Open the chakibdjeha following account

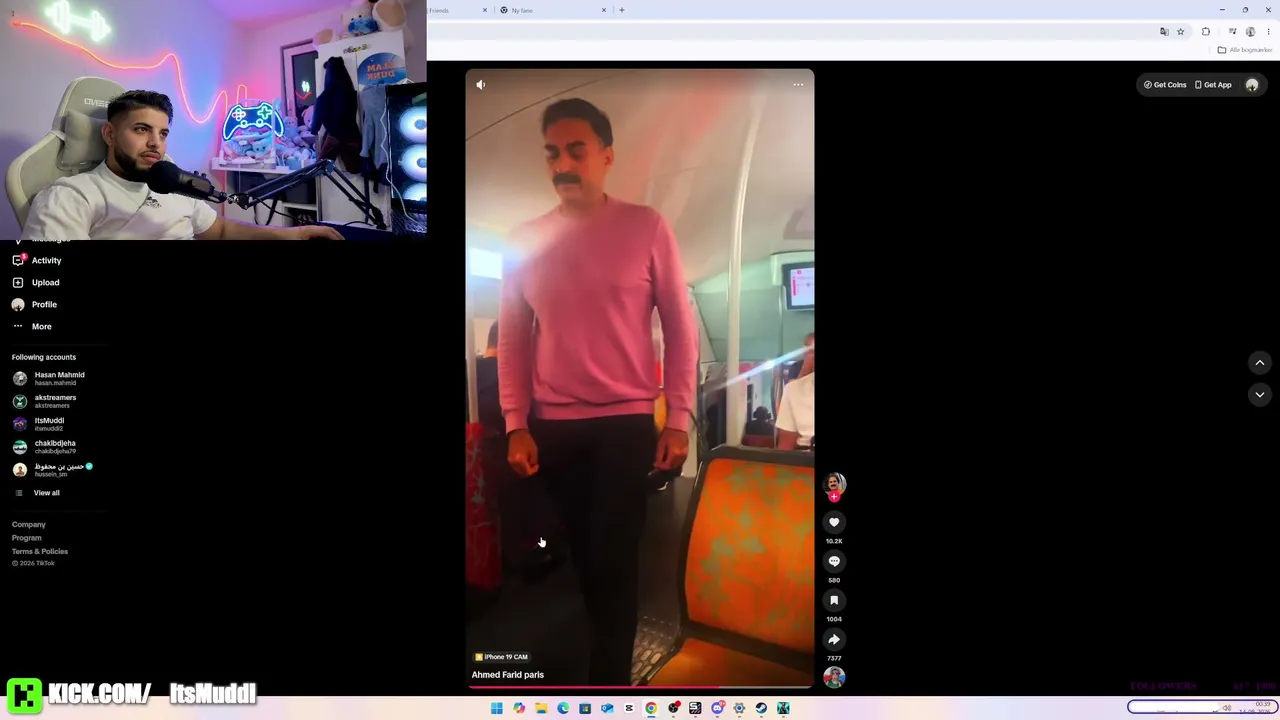pyautogui.click(x=45, y=447)
